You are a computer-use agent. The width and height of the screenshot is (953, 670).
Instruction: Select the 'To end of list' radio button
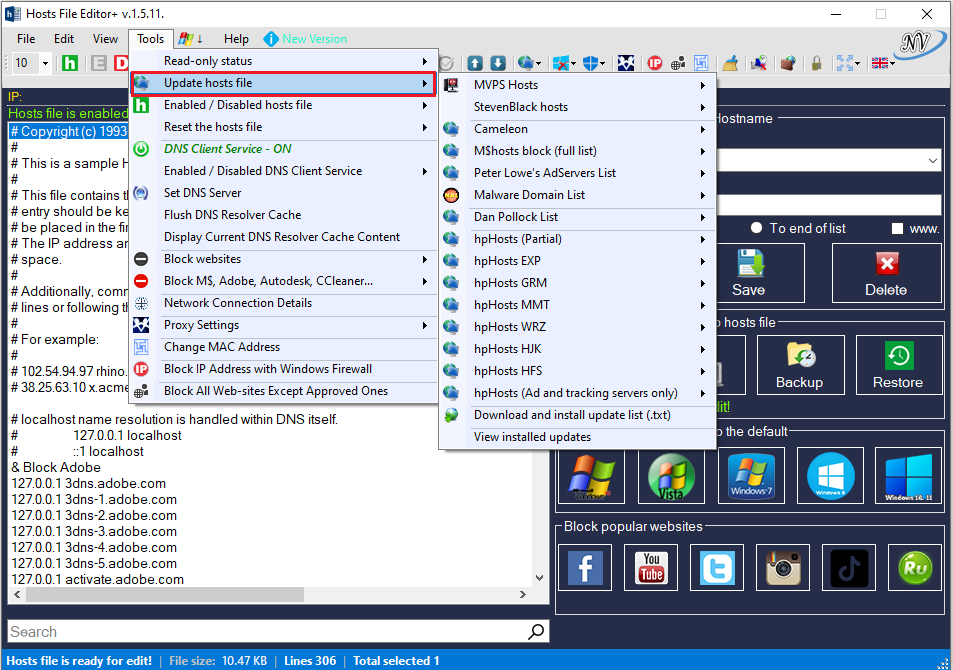(756, 228)
